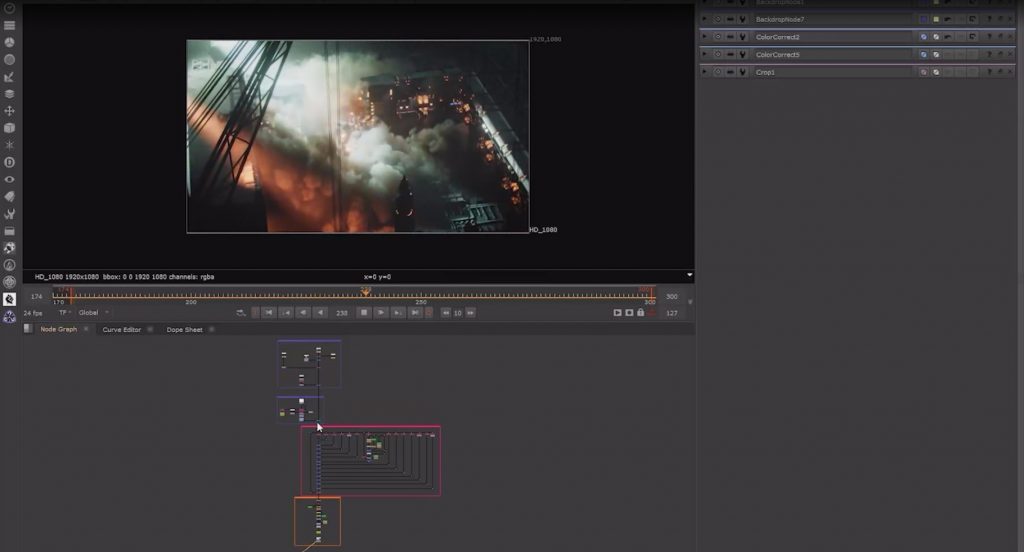The width and height of the screenshot is (1024, 552).
Task: Minimize the Crop1 panel bar icon
Action: (x=730, y=72)
